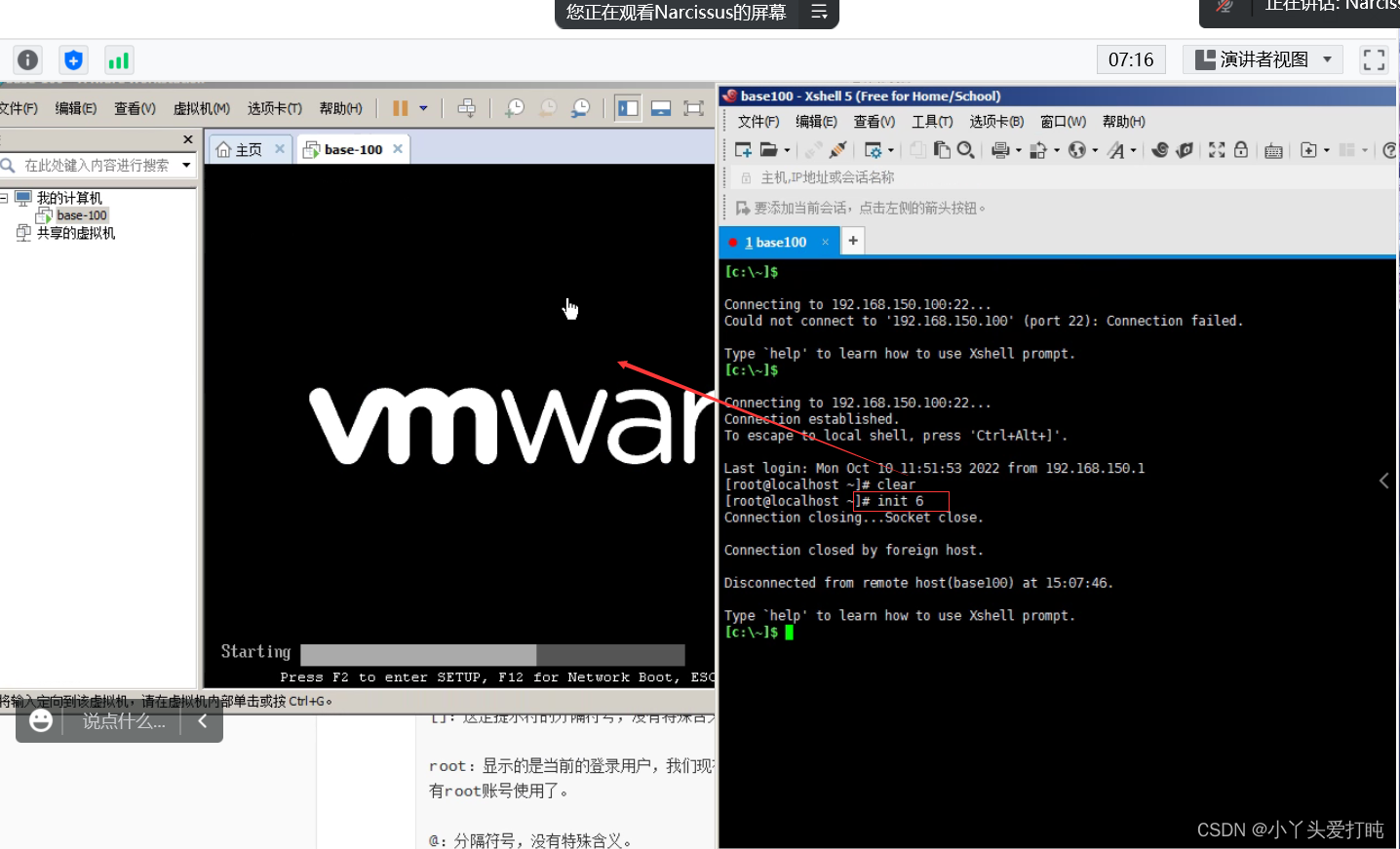Toggle the VMware library sidebar view
The image size is (1400, 849).
[x=628, y=108]
